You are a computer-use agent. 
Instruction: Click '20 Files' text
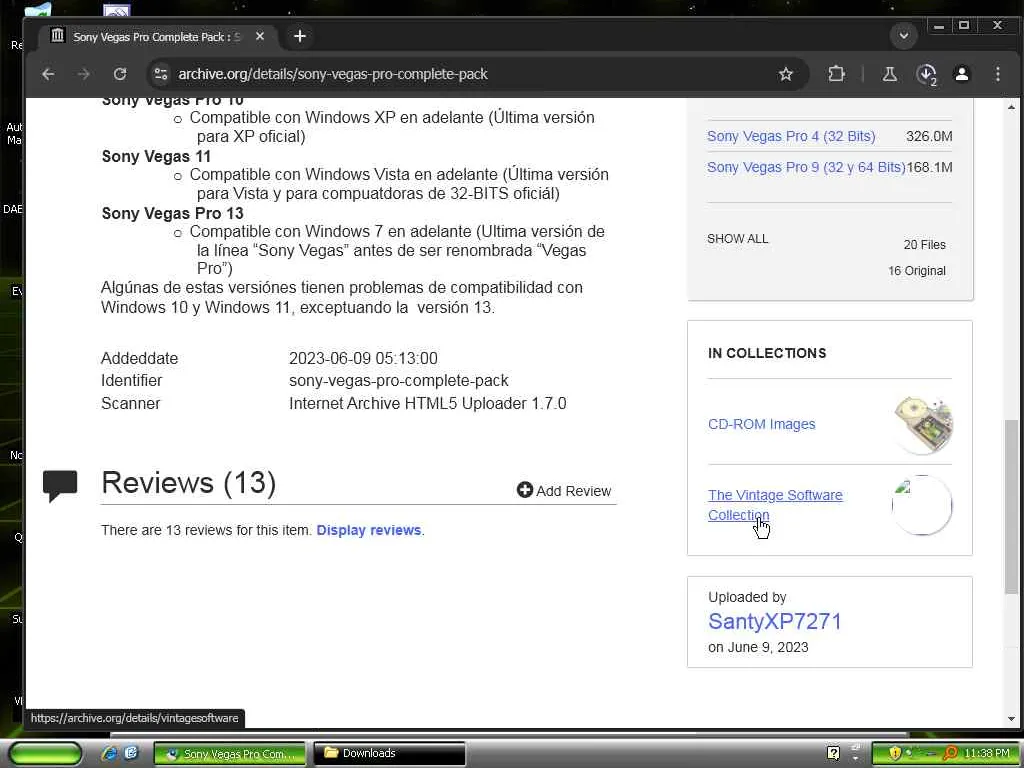click(924, 245)
